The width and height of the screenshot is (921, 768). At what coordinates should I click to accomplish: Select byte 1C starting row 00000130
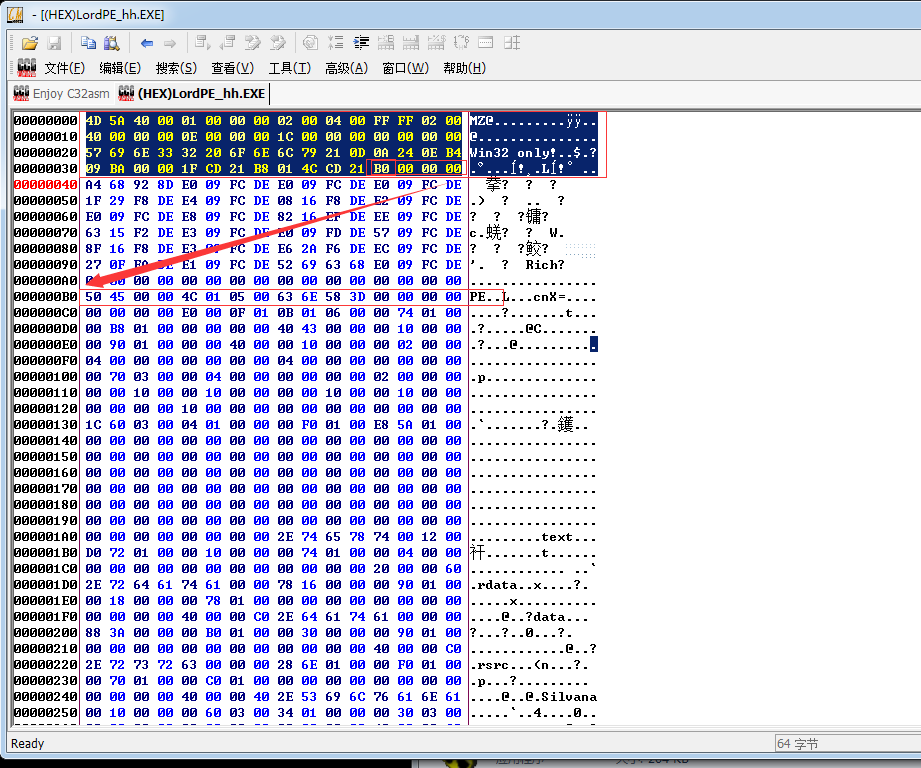click(x=93, y=425)
